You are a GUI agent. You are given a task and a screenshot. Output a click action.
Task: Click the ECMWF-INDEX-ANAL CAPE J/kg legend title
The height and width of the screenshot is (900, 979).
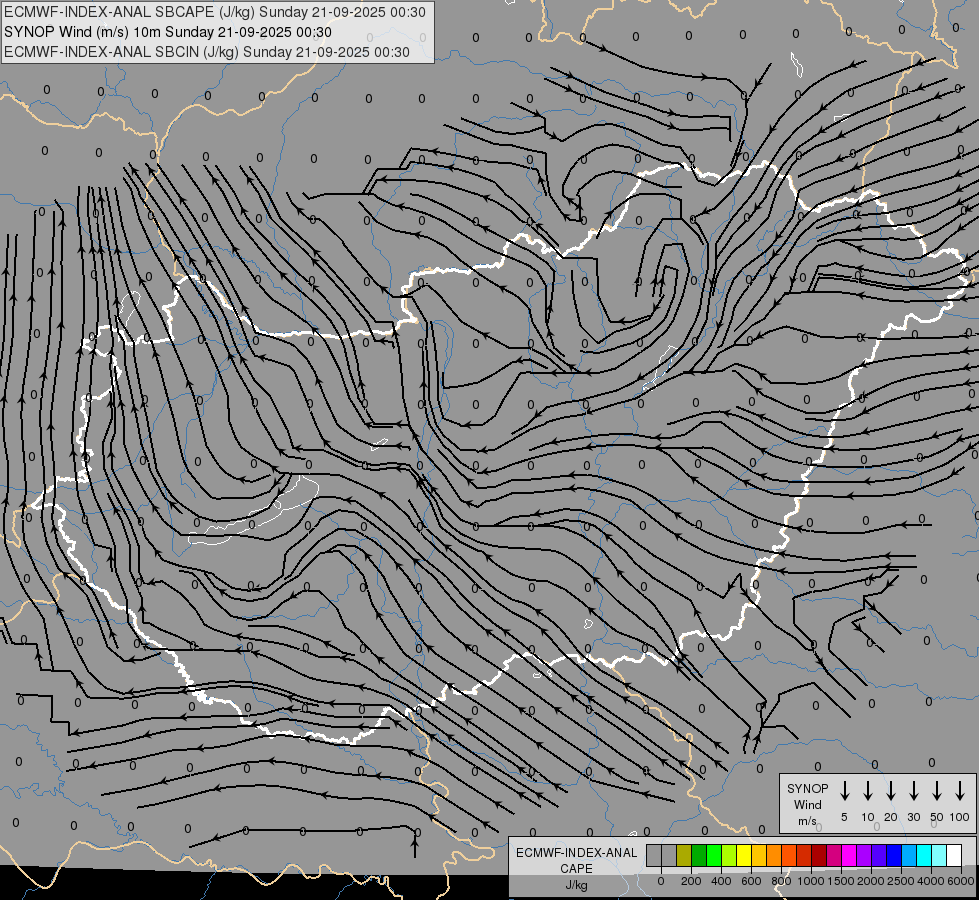(576, 868)
